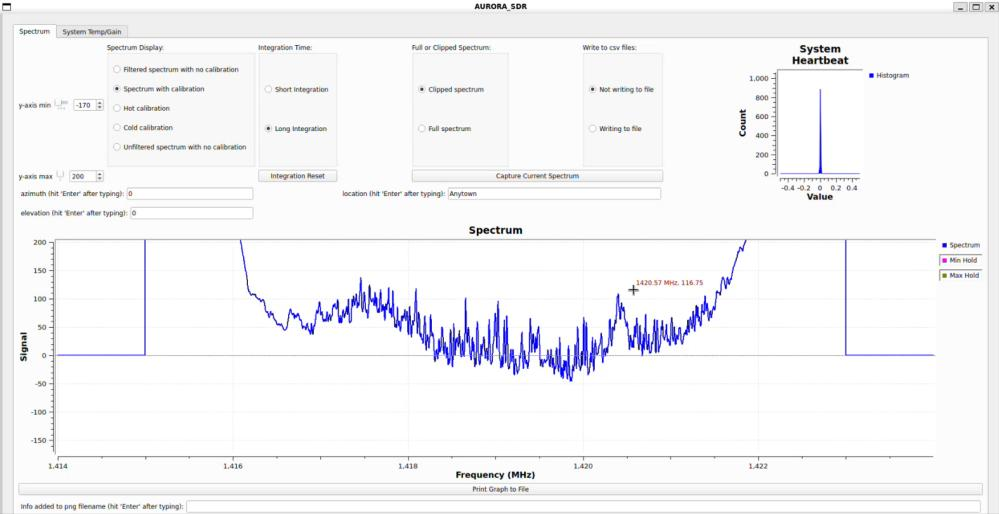Click the System Heartbeat histogram plot
The image size is (999, 514).
pyautogui.click(x=819, y=122)
